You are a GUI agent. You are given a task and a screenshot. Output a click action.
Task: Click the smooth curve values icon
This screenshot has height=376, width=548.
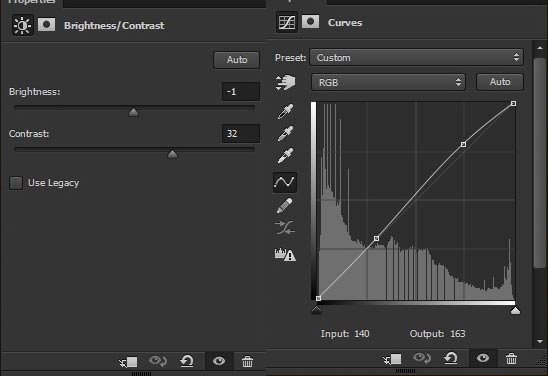[285, 228]
